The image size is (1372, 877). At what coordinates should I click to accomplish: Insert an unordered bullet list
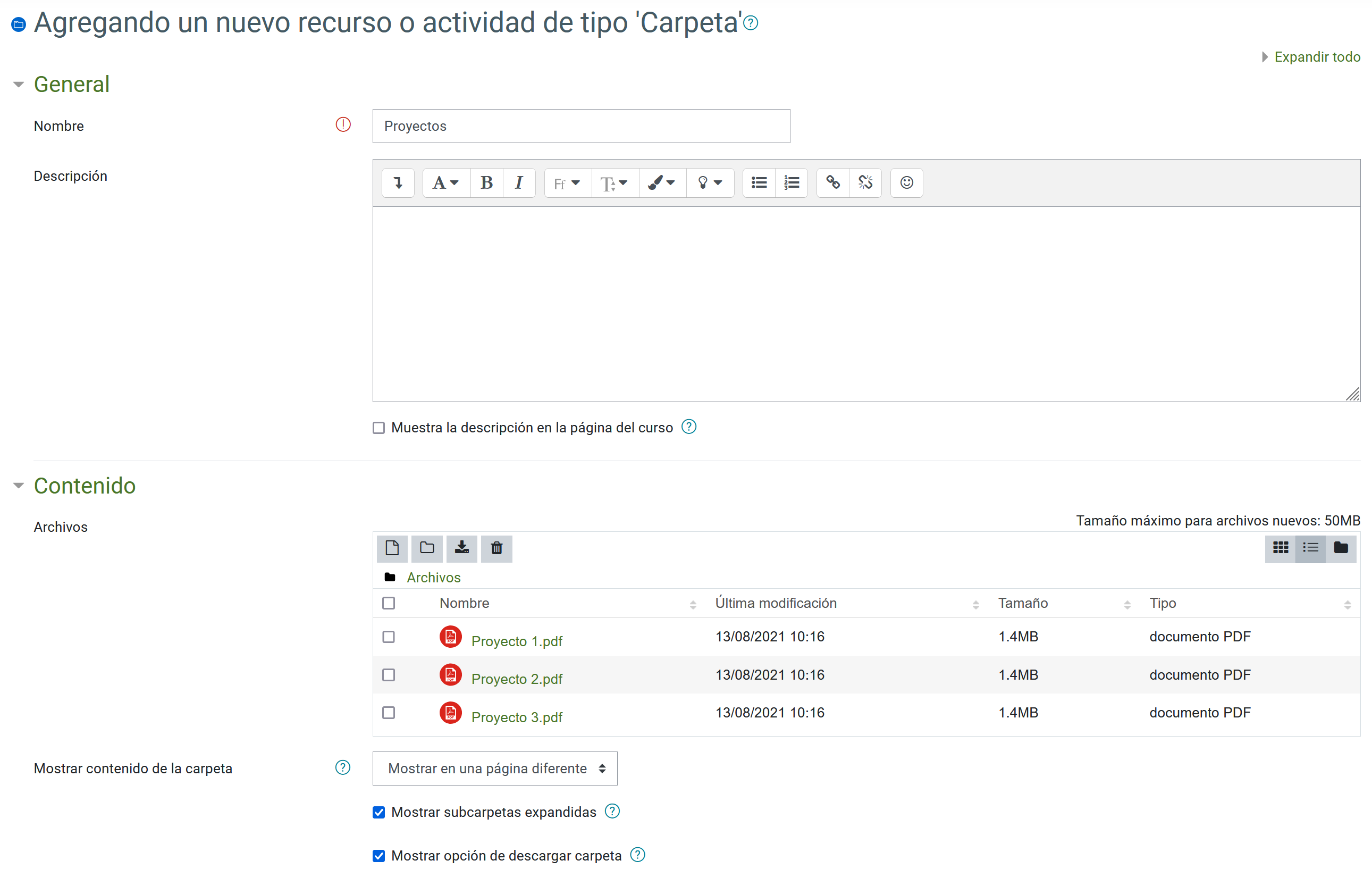coord(759,182)
